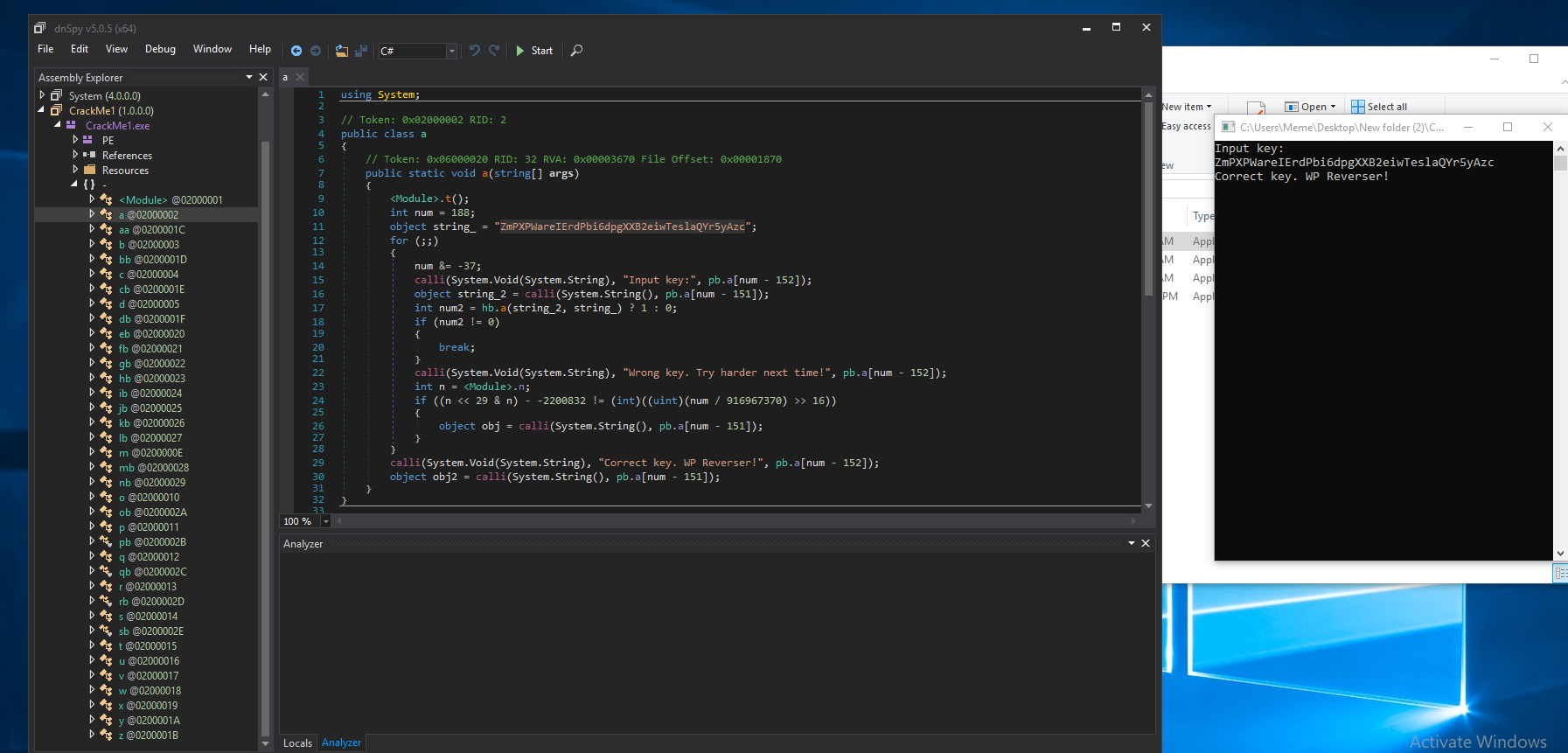
Task: Click the class icon beside 'a @02000002'
Action: point(106,214)
